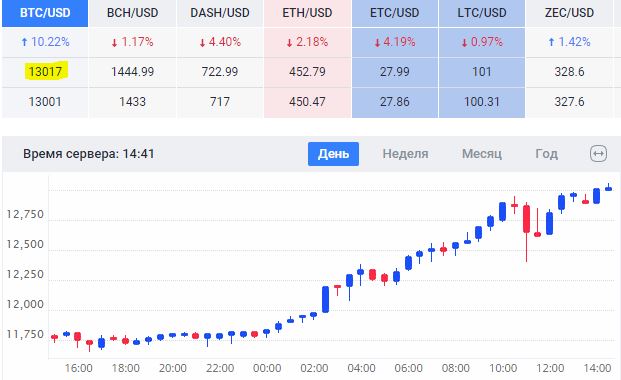This screenshot has width=621, height=380.
Task: Click the 04:00 time axis label
Action: point(361,368)
